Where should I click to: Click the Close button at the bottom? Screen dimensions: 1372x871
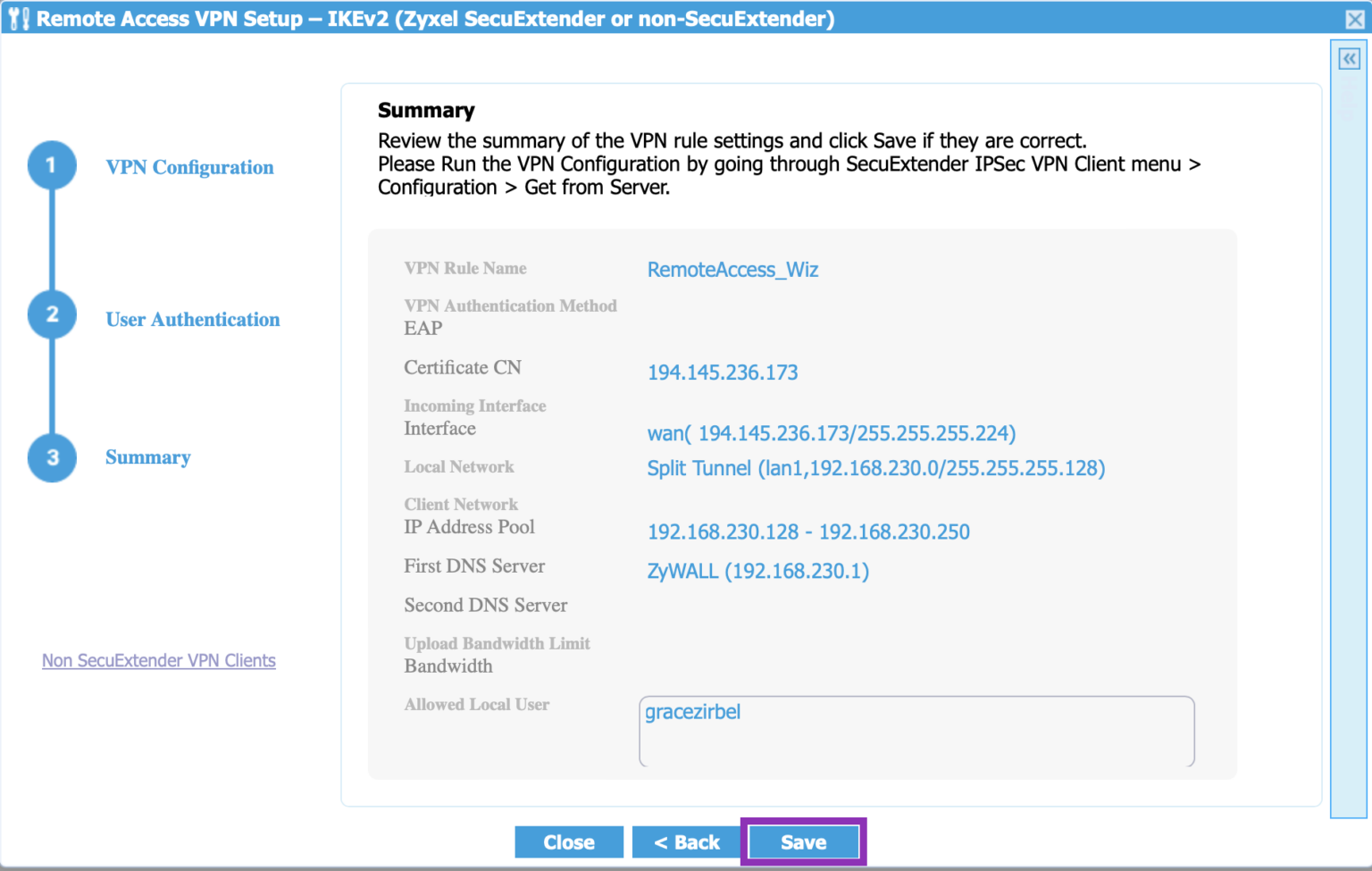pyautogui.click(x=569, y=842)
